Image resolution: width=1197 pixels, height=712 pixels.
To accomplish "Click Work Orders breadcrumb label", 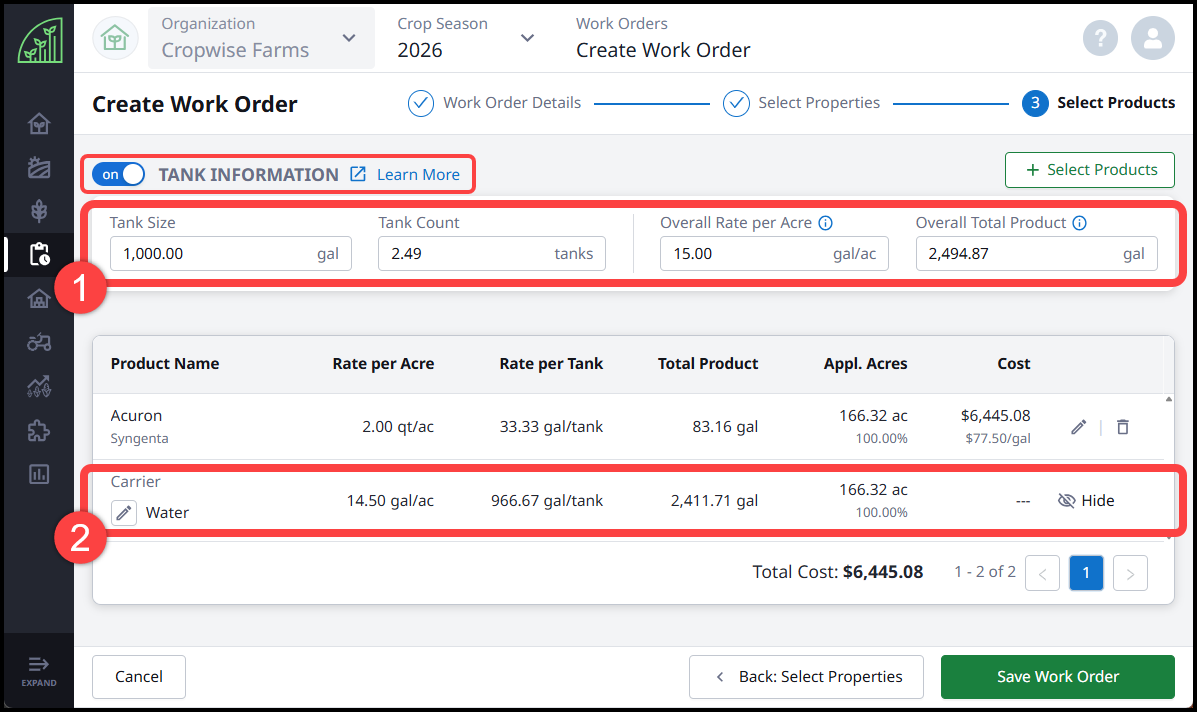I will 621,24.
